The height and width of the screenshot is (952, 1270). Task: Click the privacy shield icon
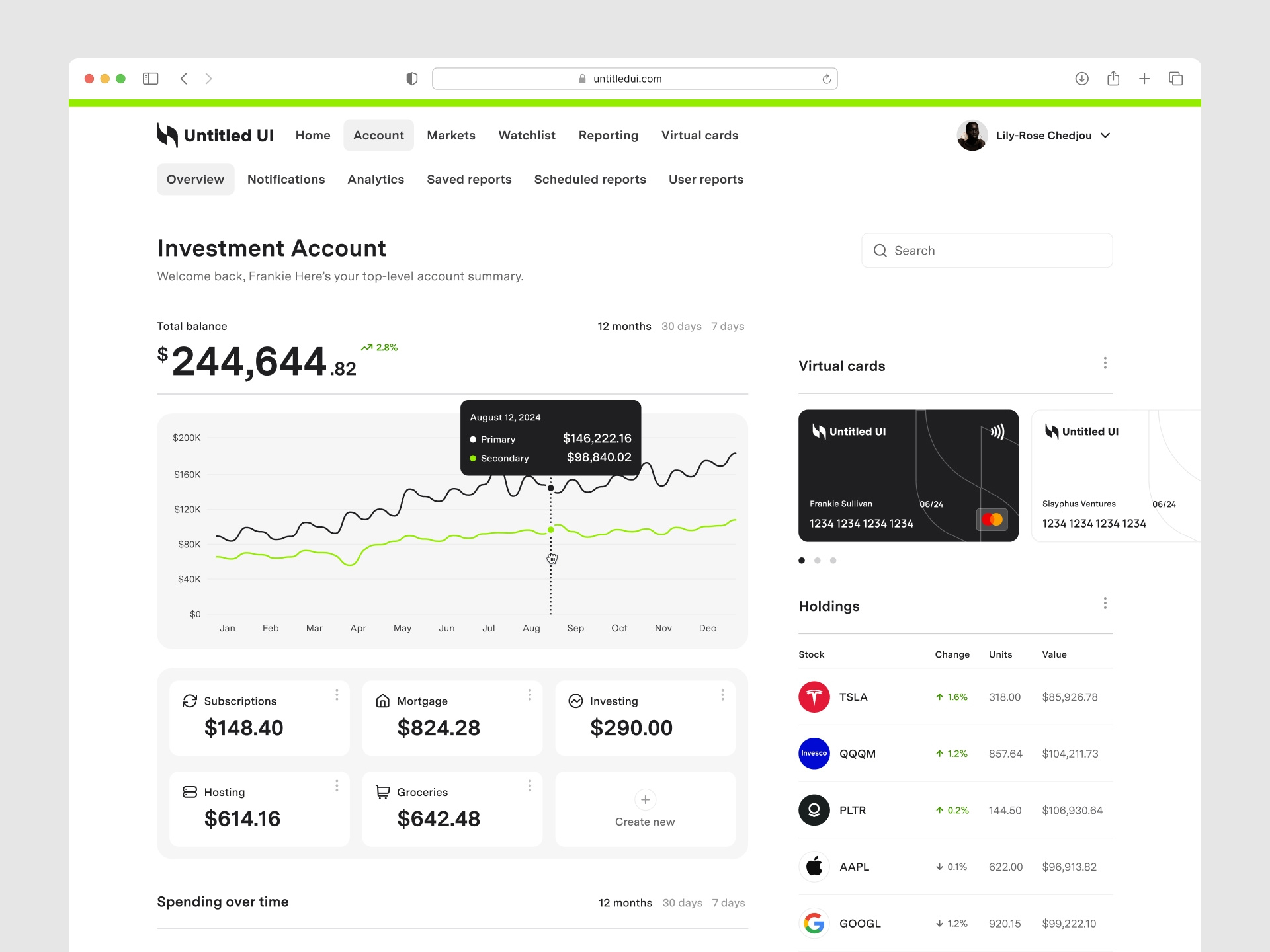(x=411, y=79)
